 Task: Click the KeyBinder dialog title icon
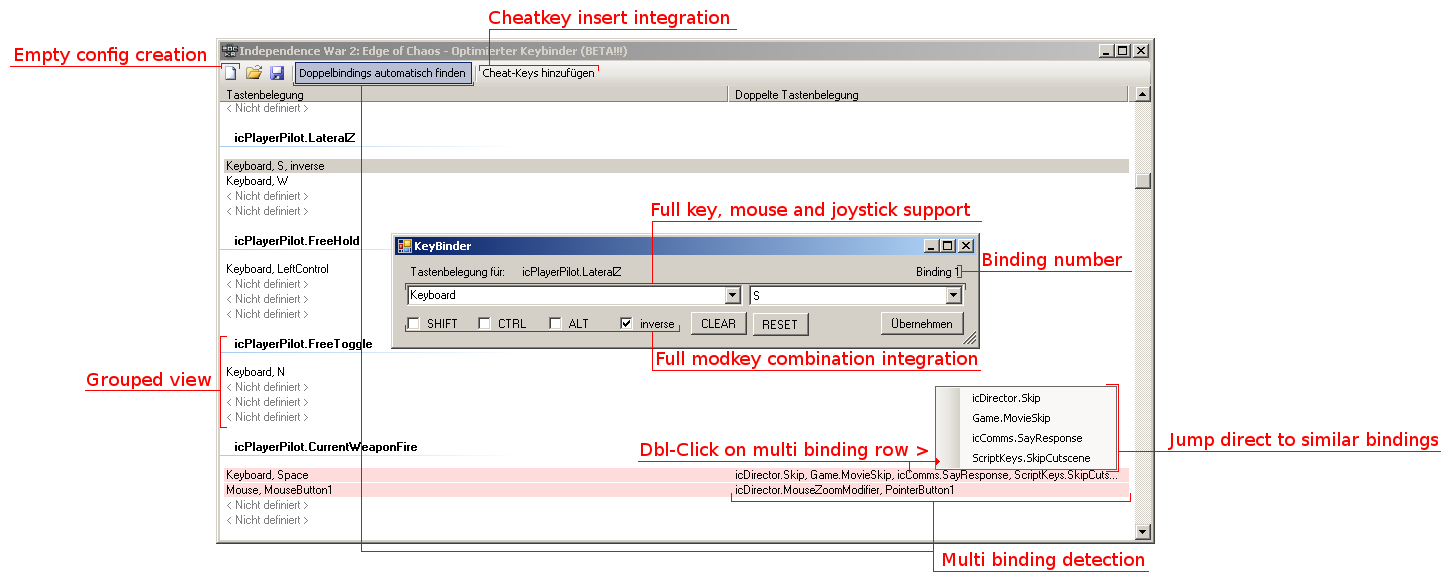point(404,245)
